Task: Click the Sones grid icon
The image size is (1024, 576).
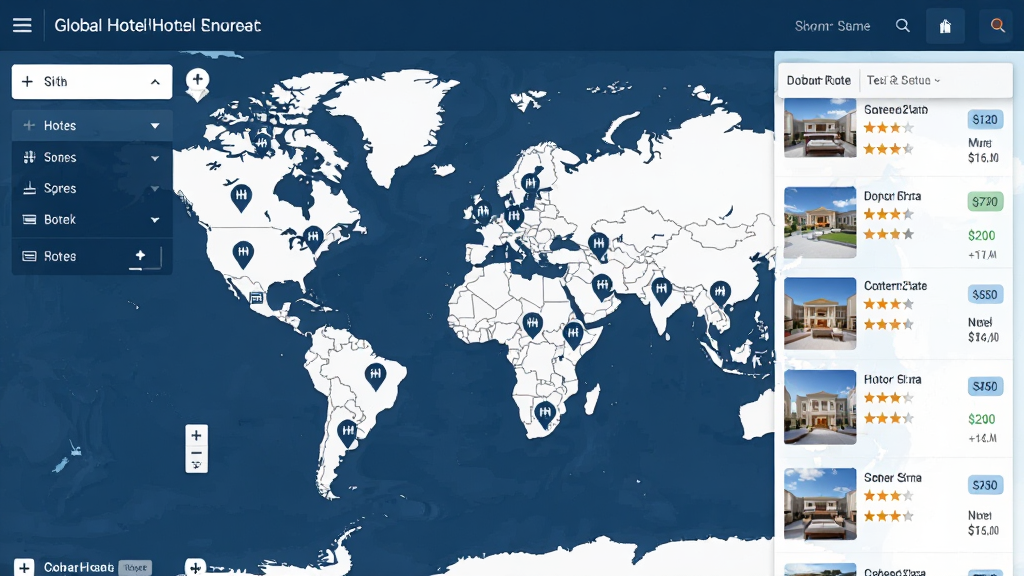Action: 29,157
